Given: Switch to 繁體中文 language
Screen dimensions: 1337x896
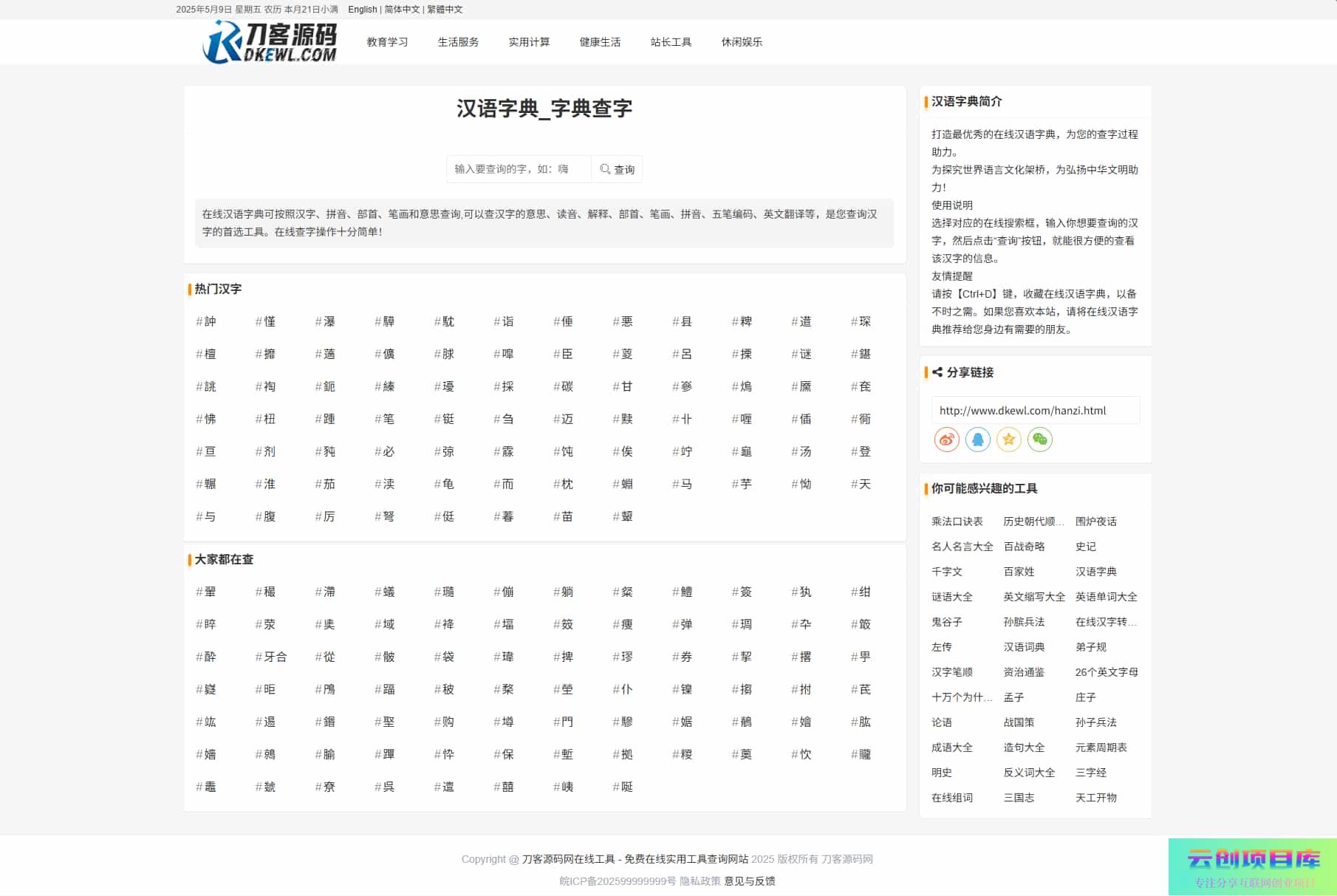Looking at the screenshot, I should tap(445, 10).
